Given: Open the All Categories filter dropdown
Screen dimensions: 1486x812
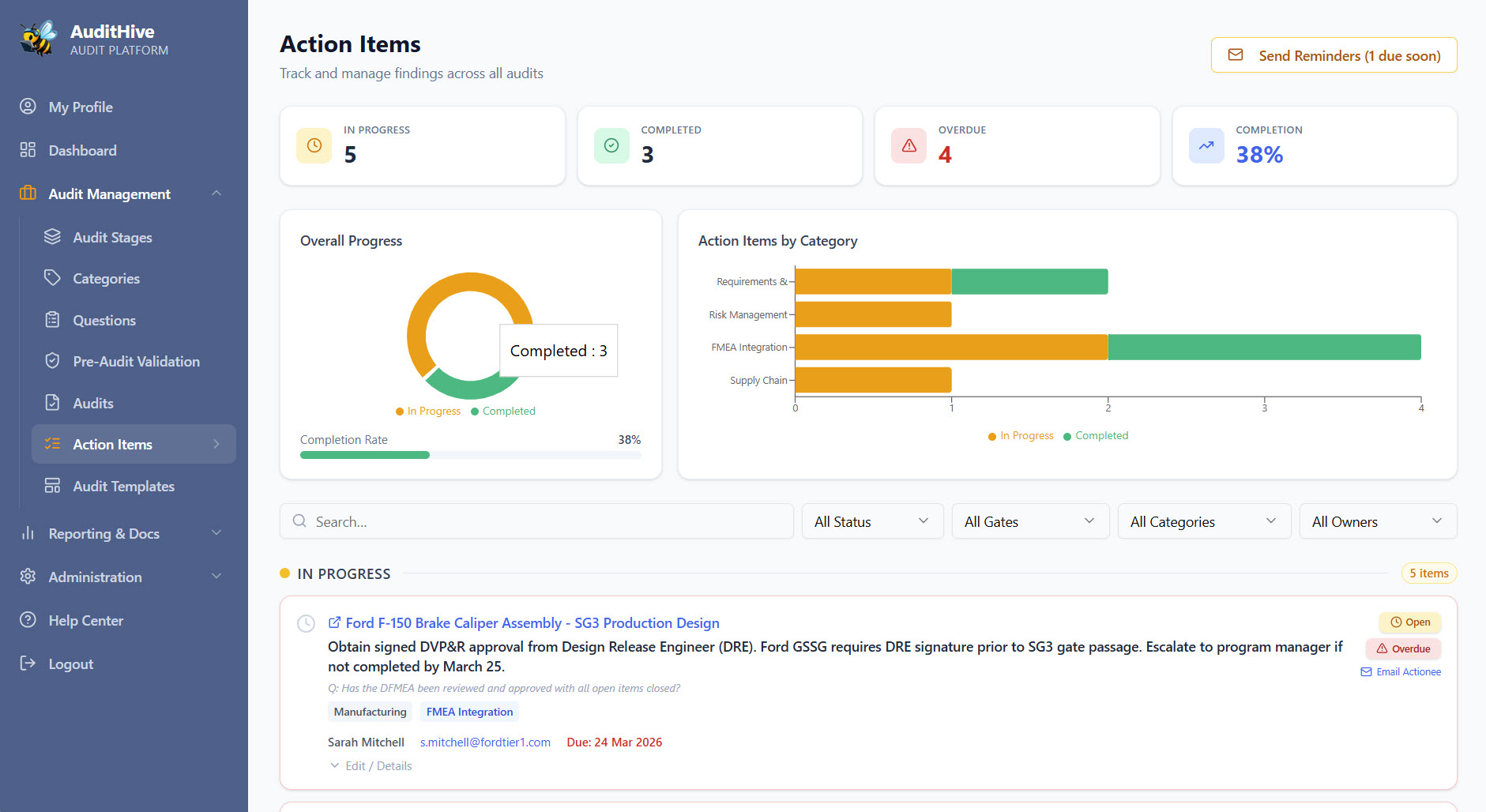Looking at the screenshot, I should coord(1203,521).
